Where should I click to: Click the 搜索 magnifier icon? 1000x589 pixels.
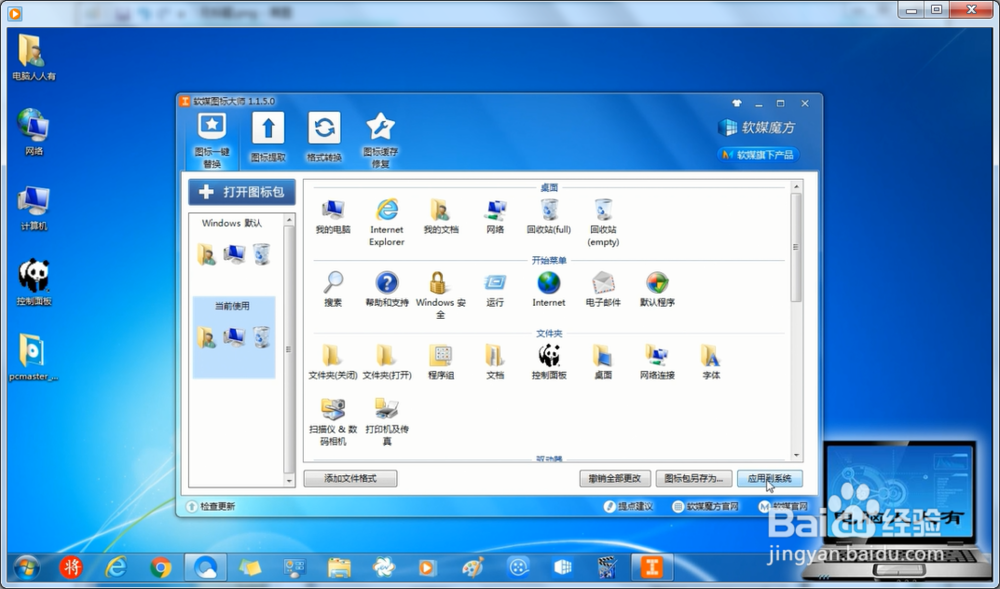[x=333, y=289]
